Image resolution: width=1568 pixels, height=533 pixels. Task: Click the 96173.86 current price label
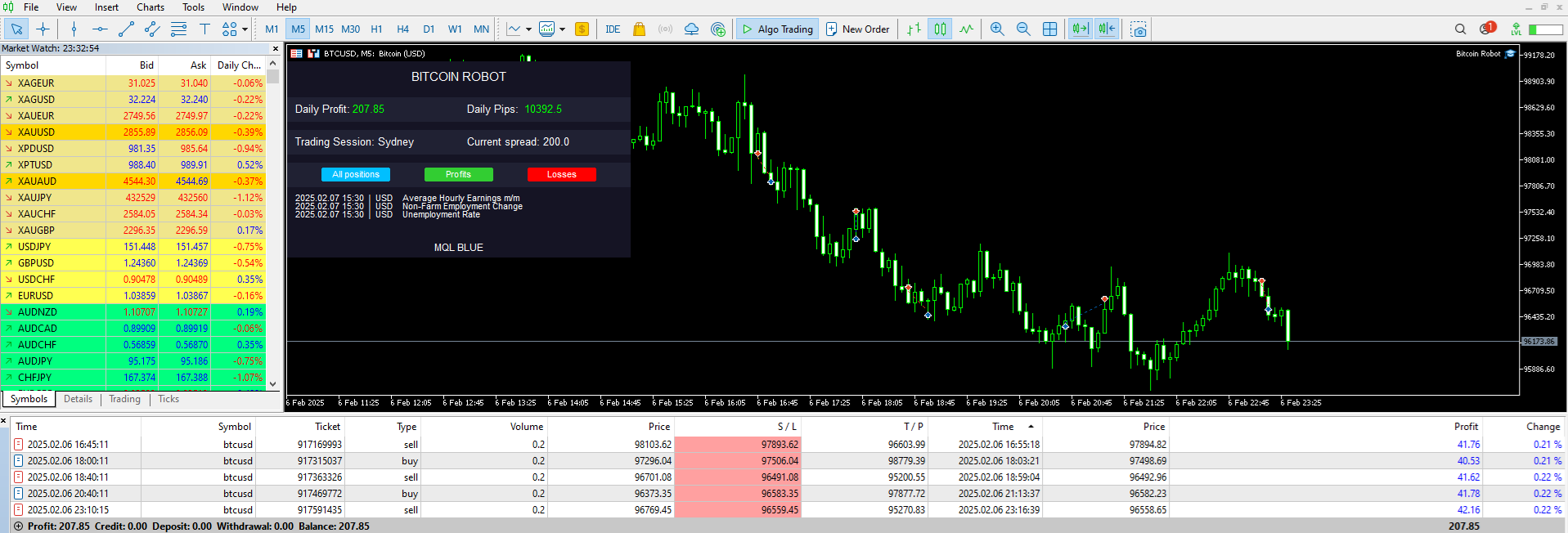[1539, 342]
